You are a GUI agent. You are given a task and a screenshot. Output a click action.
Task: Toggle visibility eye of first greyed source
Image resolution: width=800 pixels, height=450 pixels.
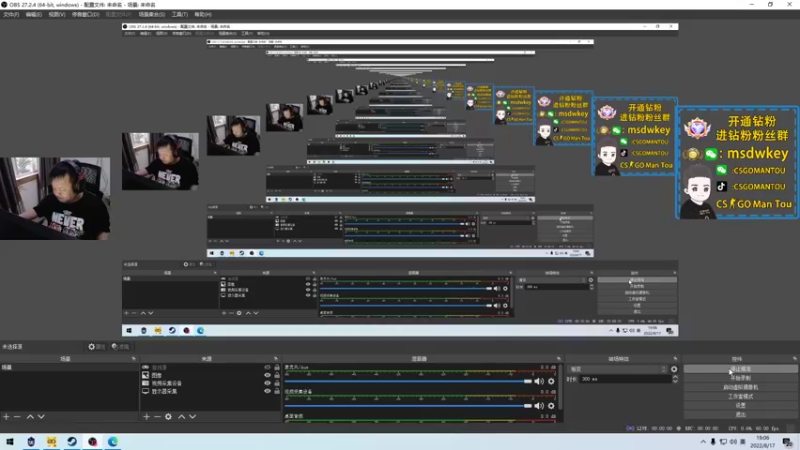coord(267,367)
